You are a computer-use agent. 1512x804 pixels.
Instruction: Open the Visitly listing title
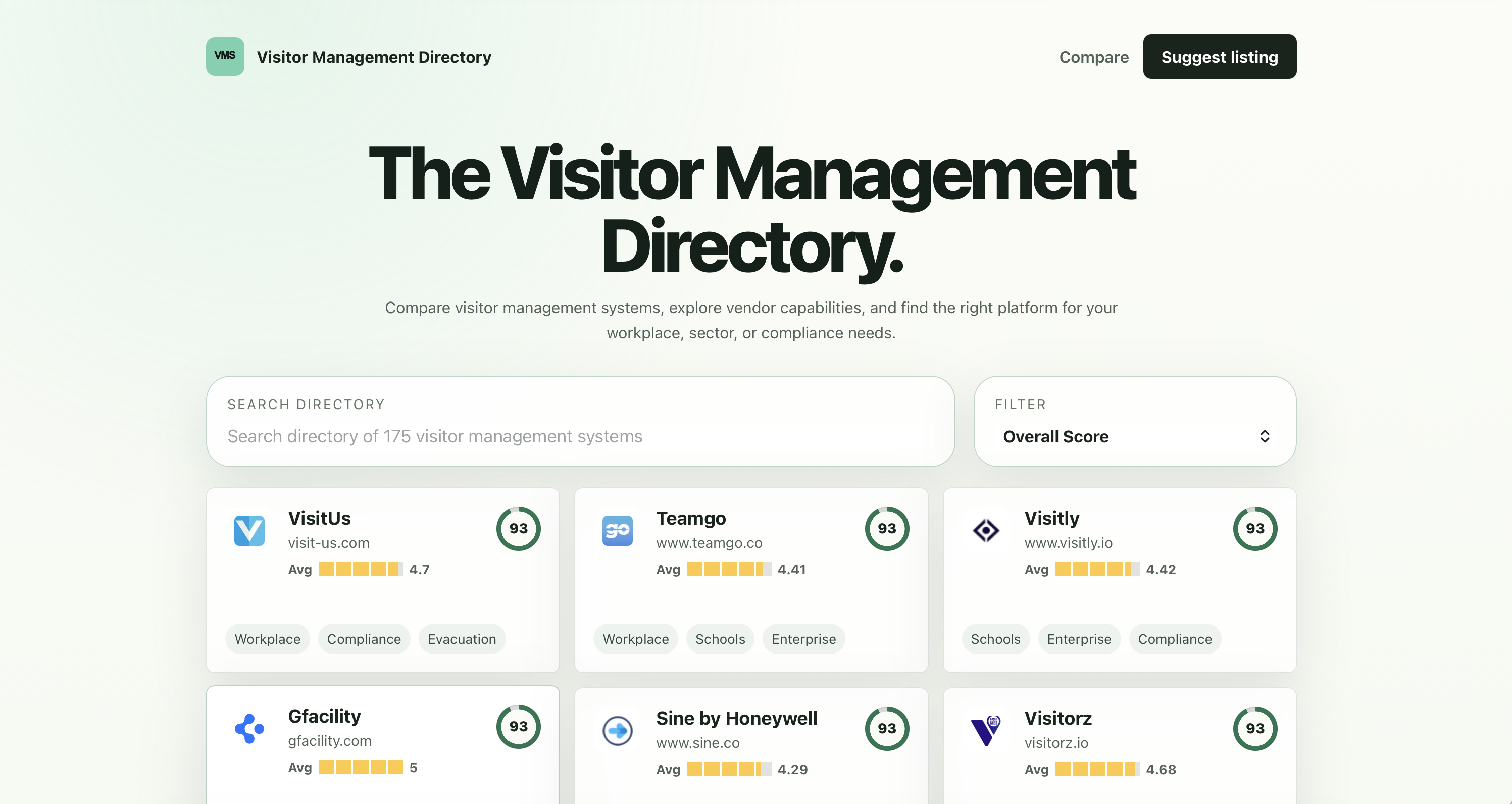(x=1052, y=518)
